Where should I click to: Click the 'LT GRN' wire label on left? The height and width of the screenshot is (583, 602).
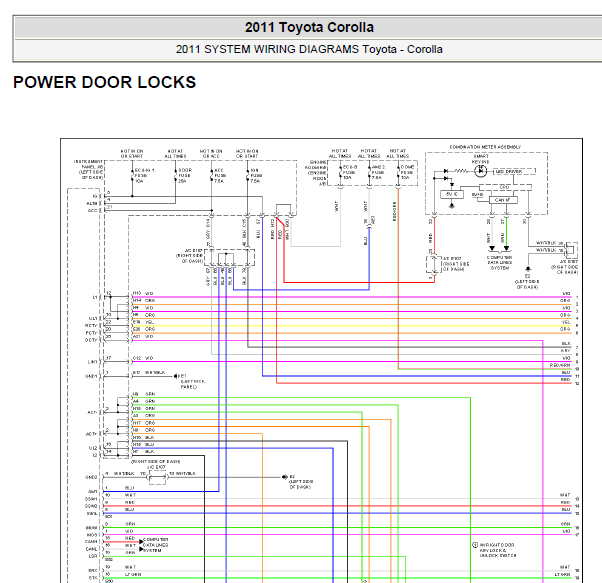coord(133,574)
